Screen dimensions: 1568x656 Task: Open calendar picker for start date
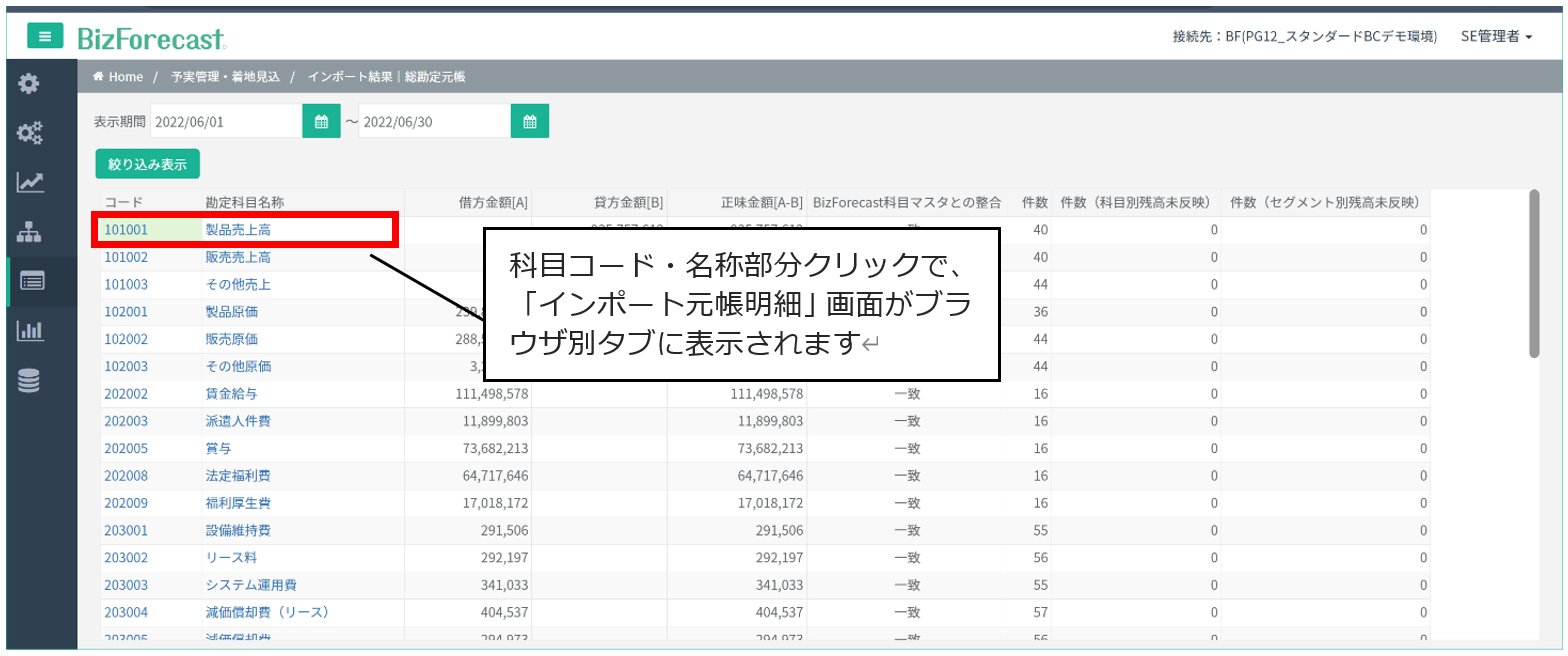click(x=321, y=122)
